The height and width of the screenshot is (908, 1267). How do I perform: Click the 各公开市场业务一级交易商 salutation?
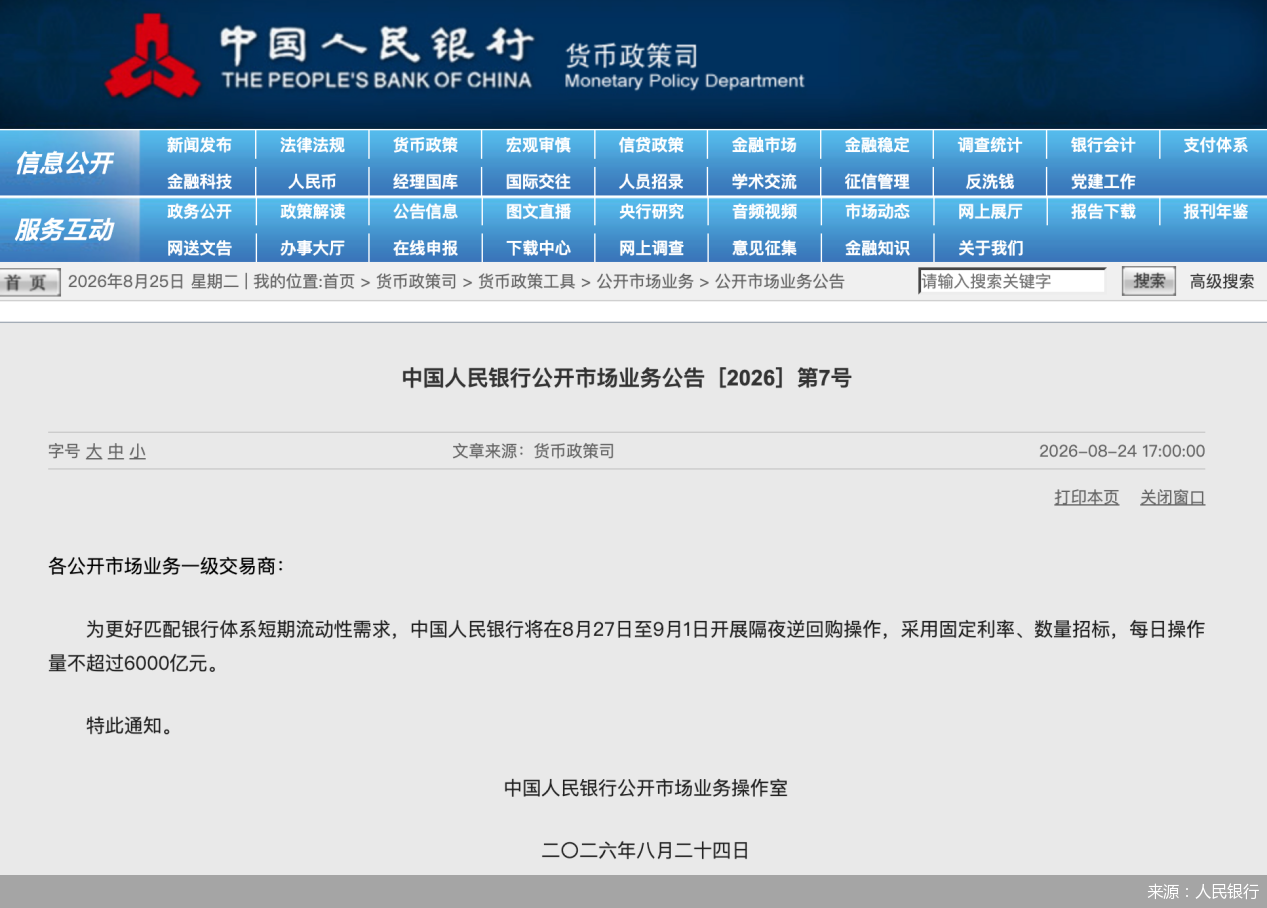(166, 566)
